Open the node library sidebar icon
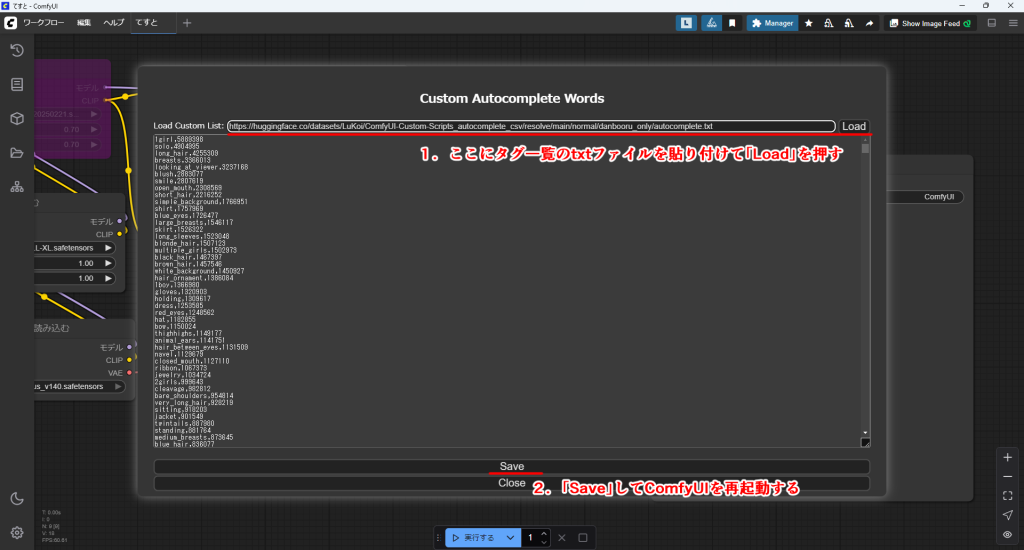1024x550 pixels. (17, 84)
